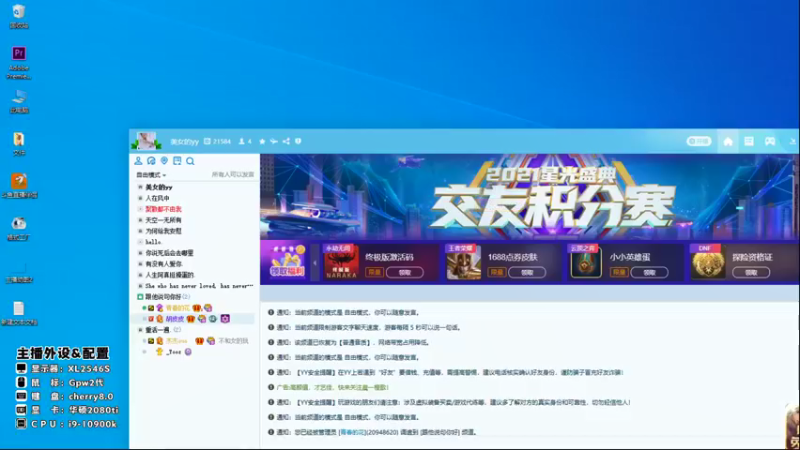This screenshot has height=450, width=800.
Task: Expand the 有没有人爱你 channel node
Action: tap(140, 264)
